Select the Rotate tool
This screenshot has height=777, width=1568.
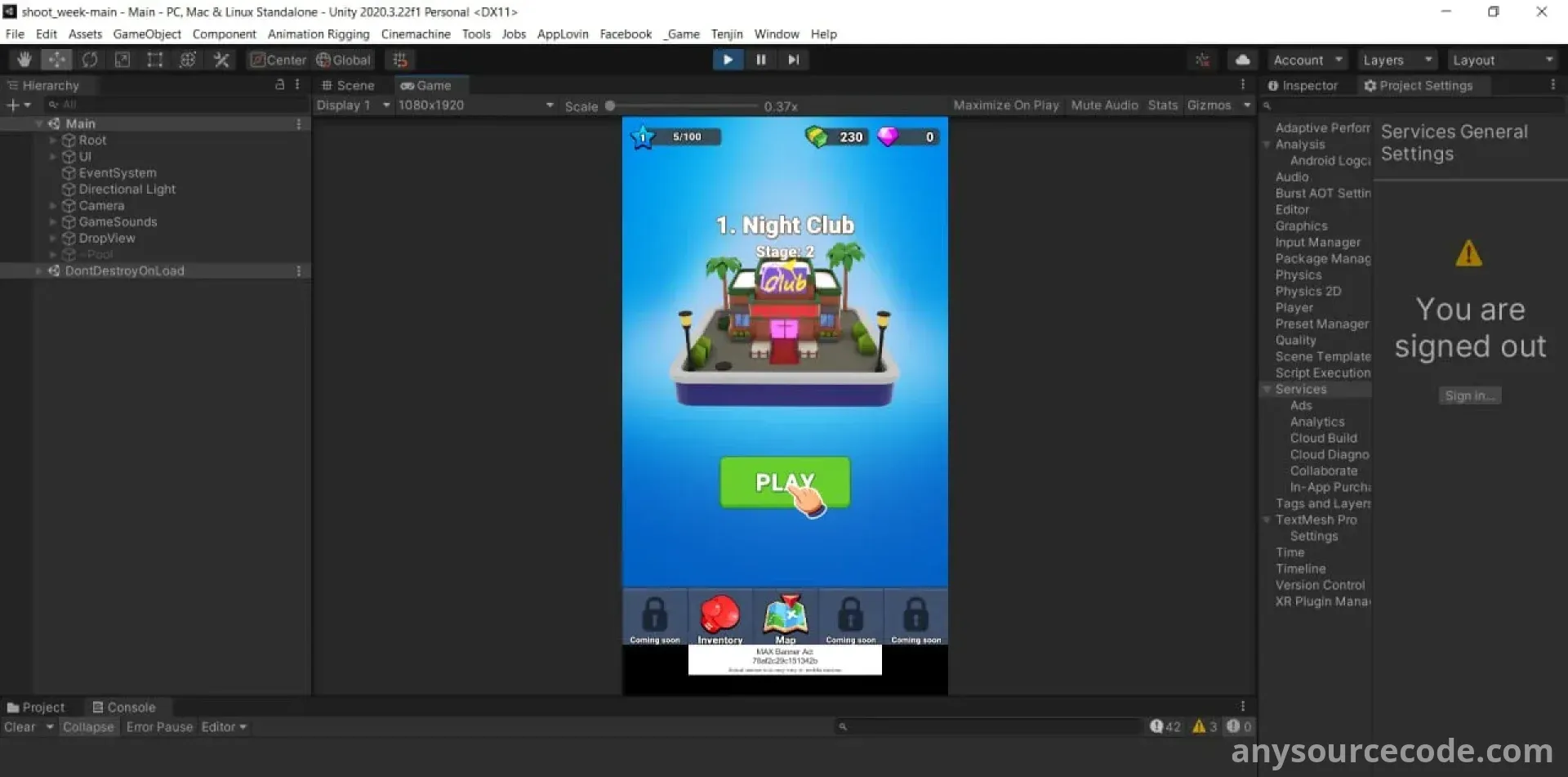(90, 60)
